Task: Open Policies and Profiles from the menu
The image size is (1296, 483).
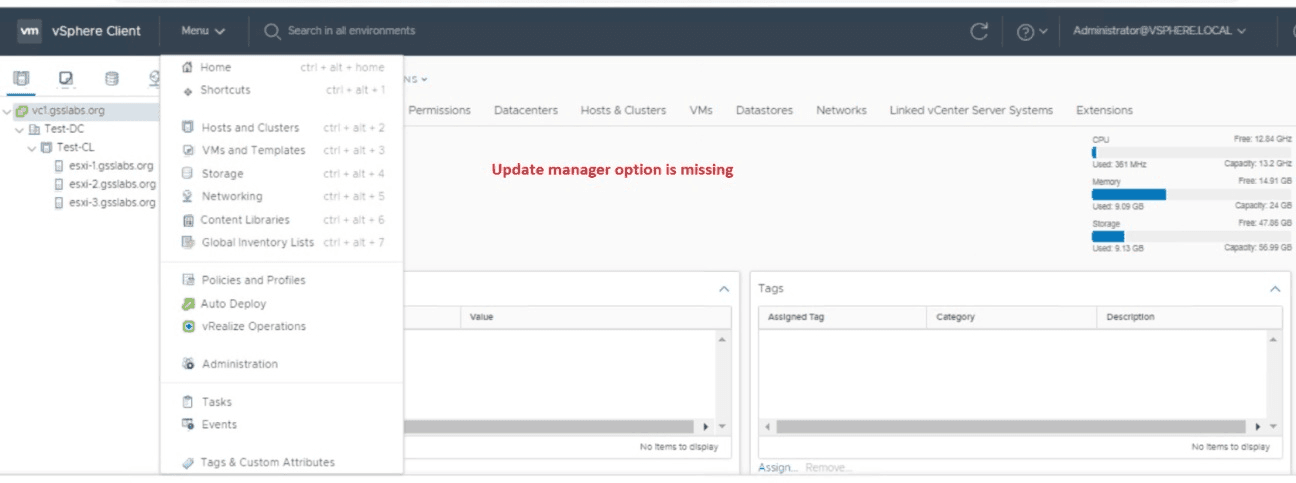Action: tap(253, 281)
